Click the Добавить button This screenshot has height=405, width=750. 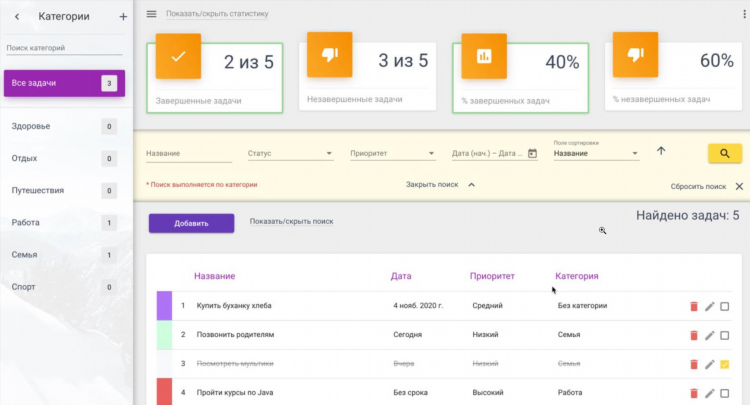191,223
